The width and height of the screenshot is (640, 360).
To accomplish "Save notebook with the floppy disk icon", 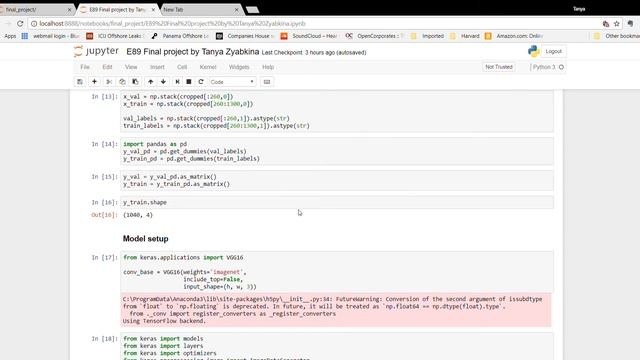I will tap(80, 82).
